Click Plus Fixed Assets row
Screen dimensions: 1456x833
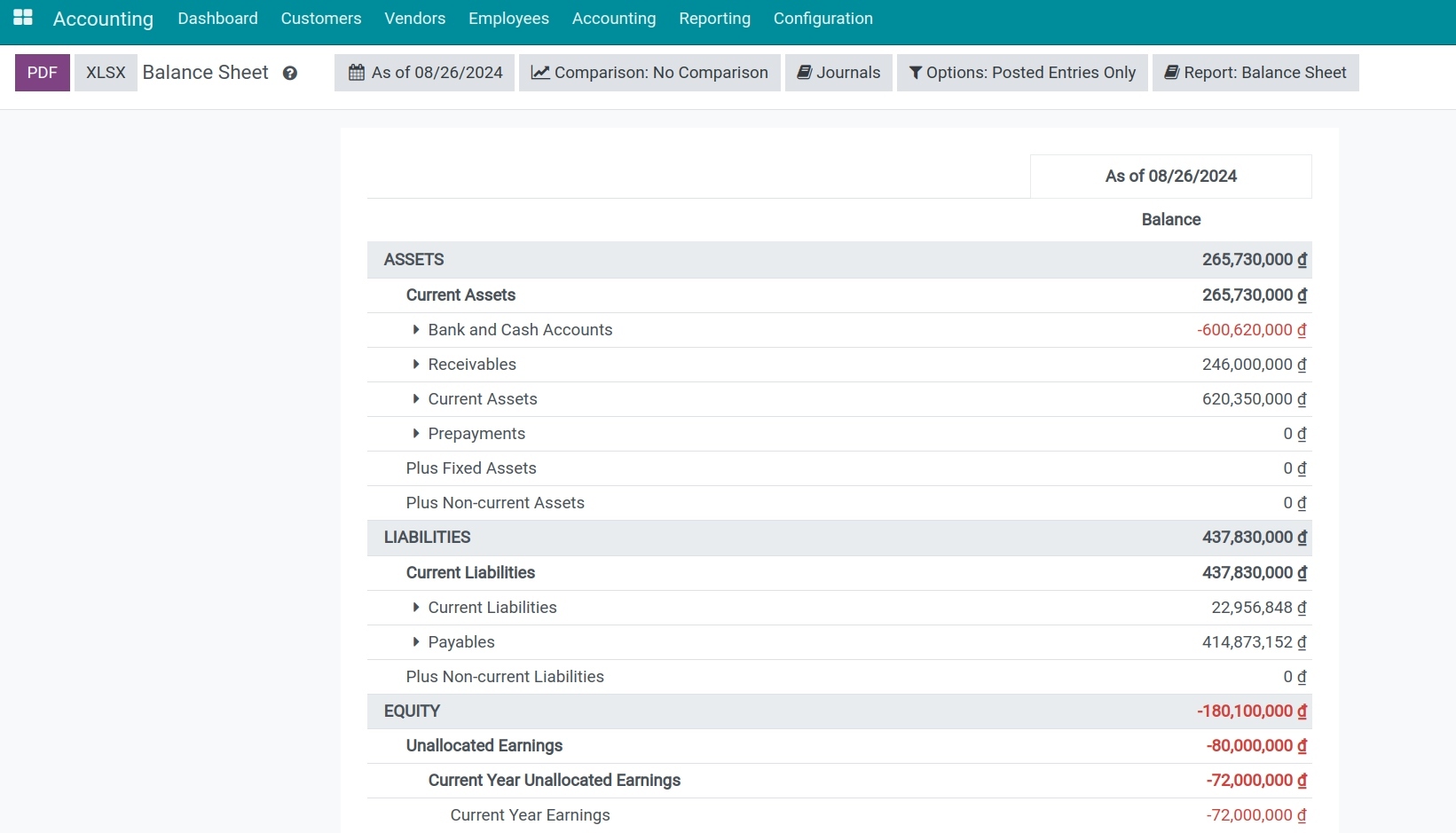tap(839, 468)
